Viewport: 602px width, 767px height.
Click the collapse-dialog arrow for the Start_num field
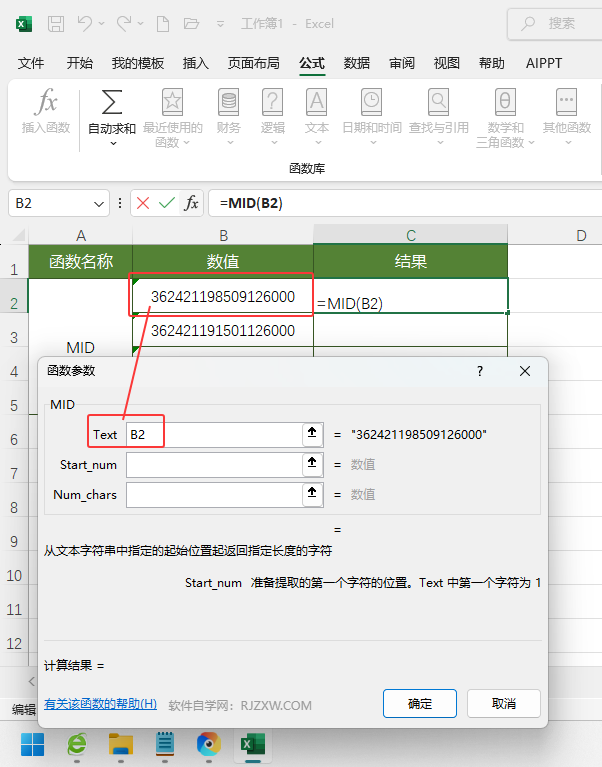312,464
